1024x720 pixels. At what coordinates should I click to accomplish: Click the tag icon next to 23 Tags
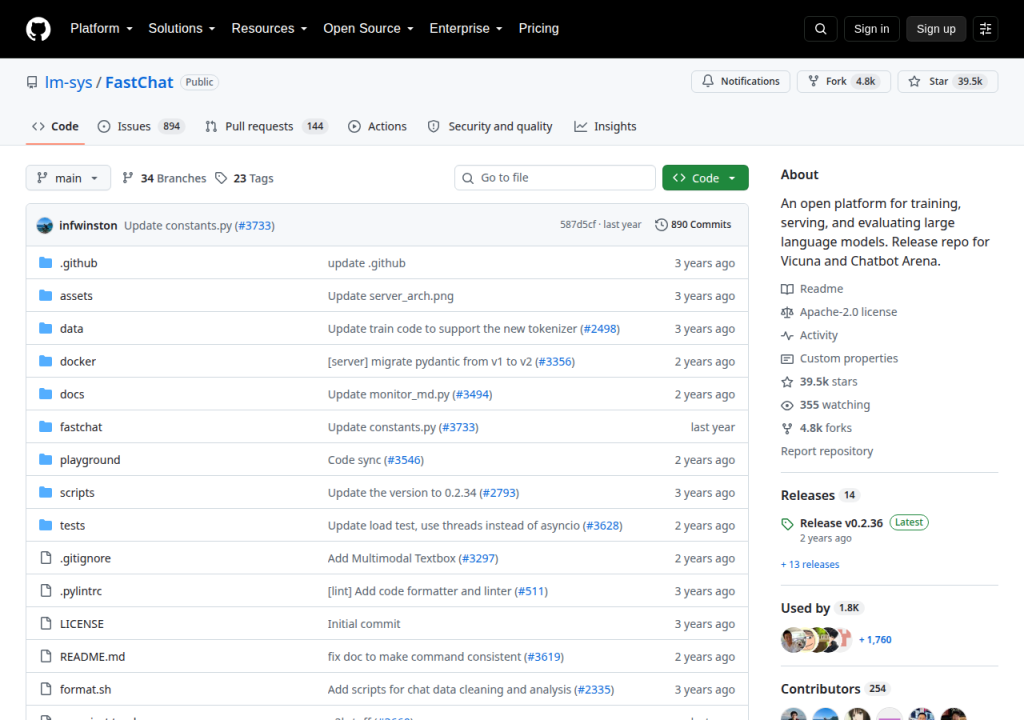(x=221, y=178)
